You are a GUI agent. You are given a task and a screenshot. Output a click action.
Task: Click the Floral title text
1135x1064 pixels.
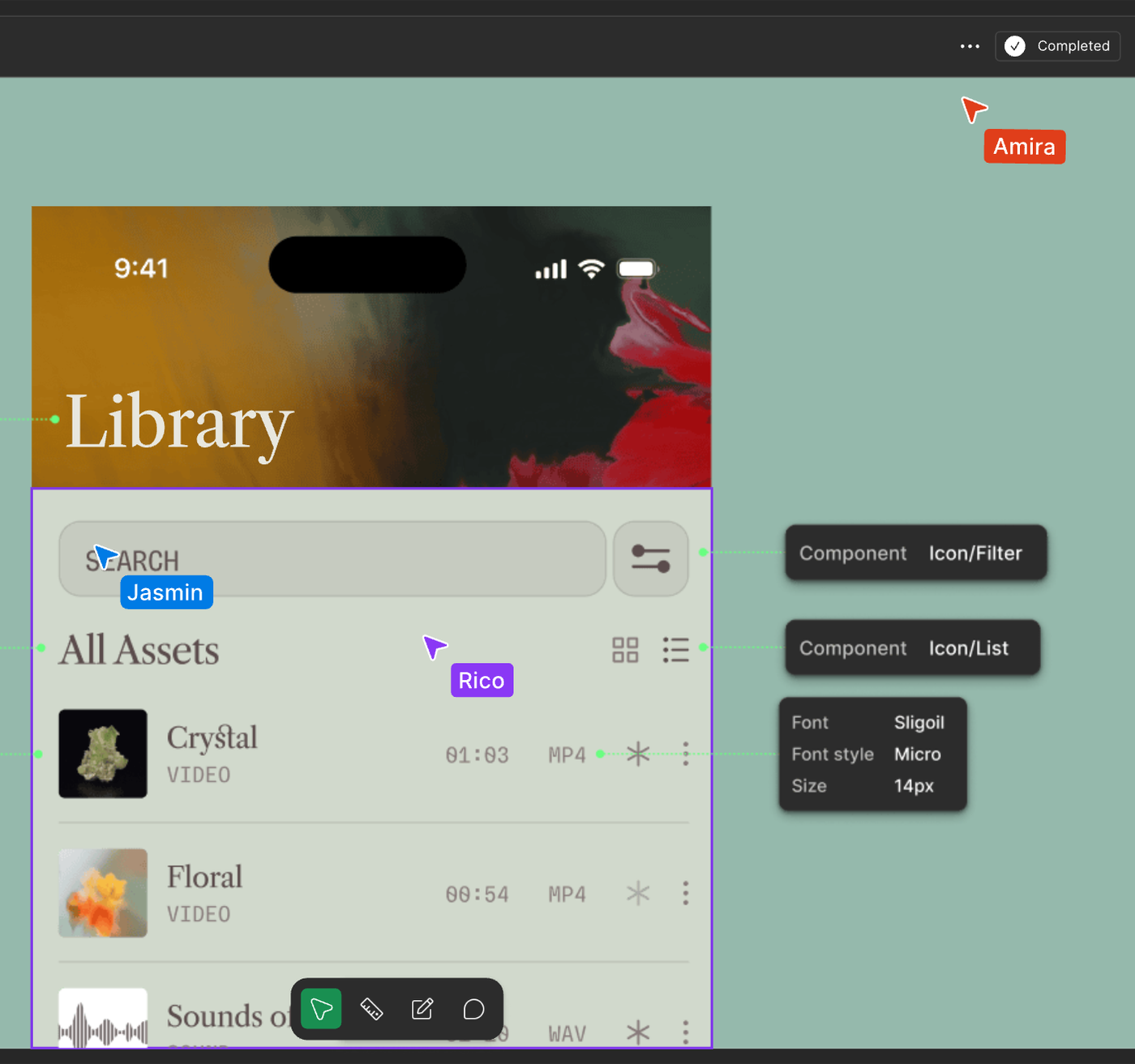click(204, 877)
